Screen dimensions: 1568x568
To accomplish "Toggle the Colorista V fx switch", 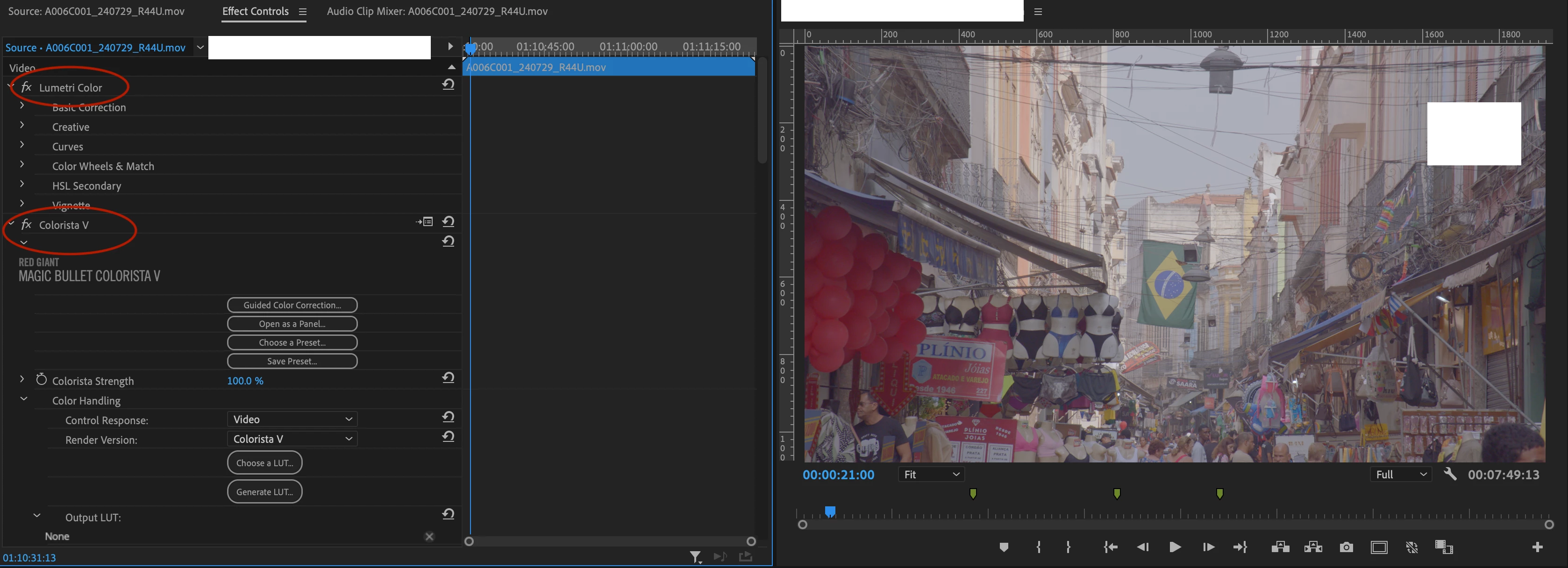I will [x=26, y=225].
